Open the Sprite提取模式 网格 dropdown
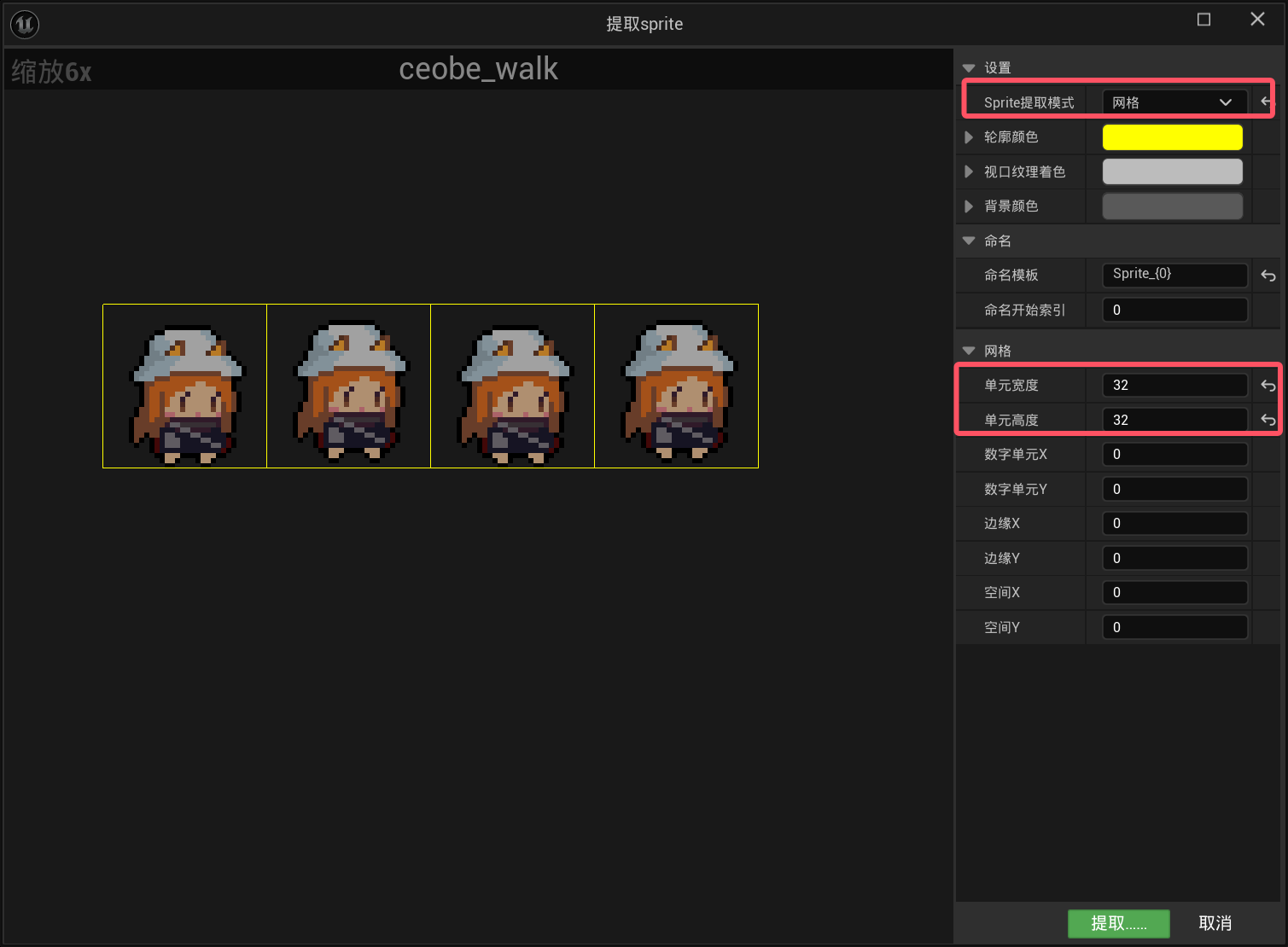 pyautogui.click(x=1174, y=102)
